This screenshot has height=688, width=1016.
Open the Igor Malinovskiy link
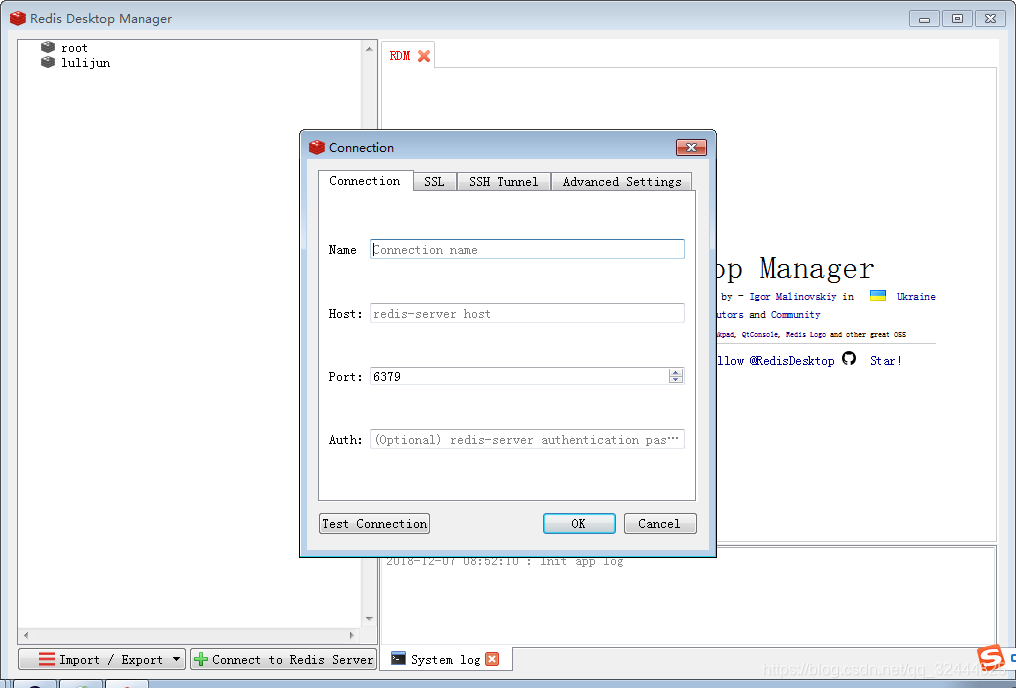(x=792, y=297)
